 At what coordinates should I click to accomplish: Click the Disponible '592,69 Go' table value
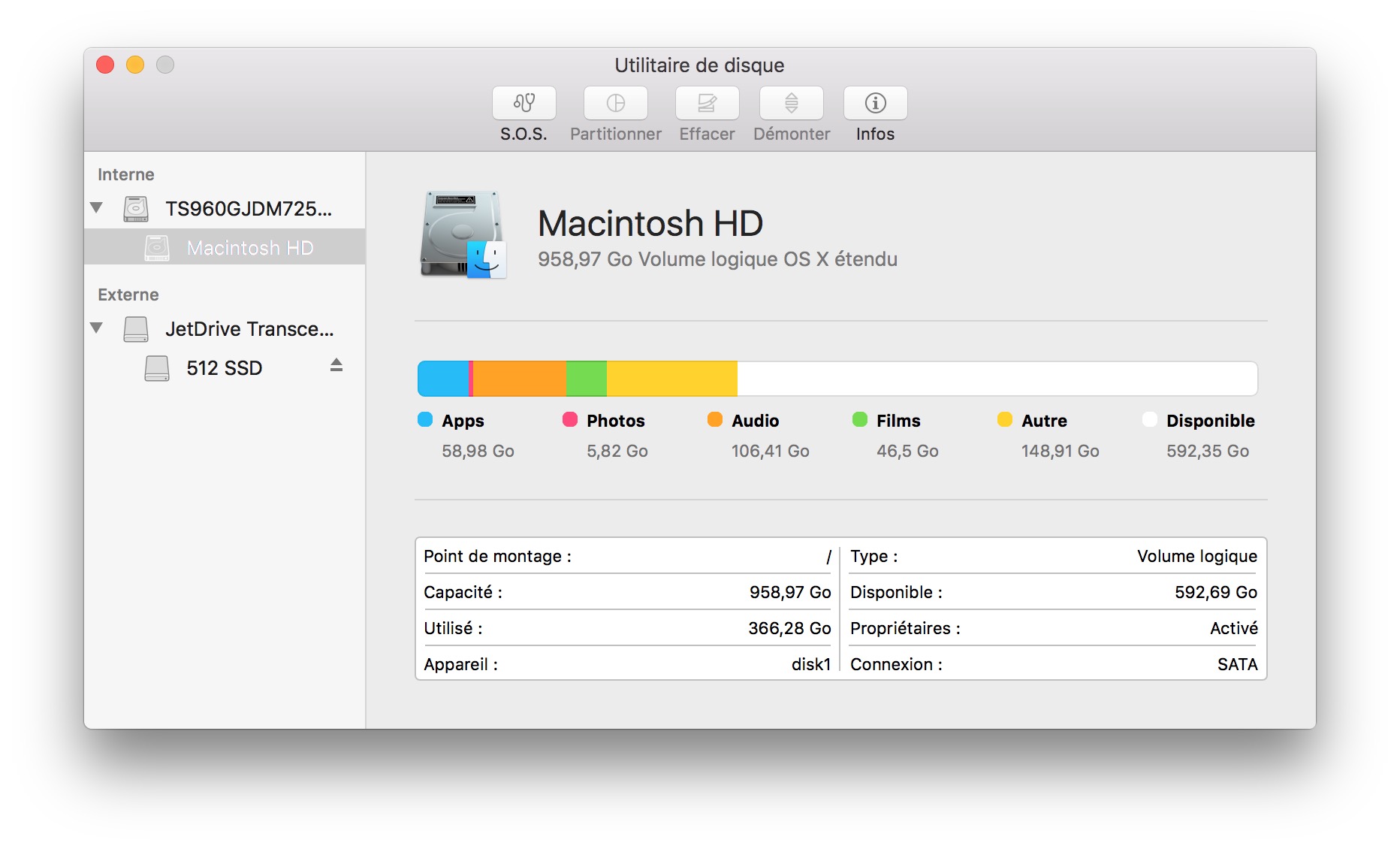tap(1216, 592)
